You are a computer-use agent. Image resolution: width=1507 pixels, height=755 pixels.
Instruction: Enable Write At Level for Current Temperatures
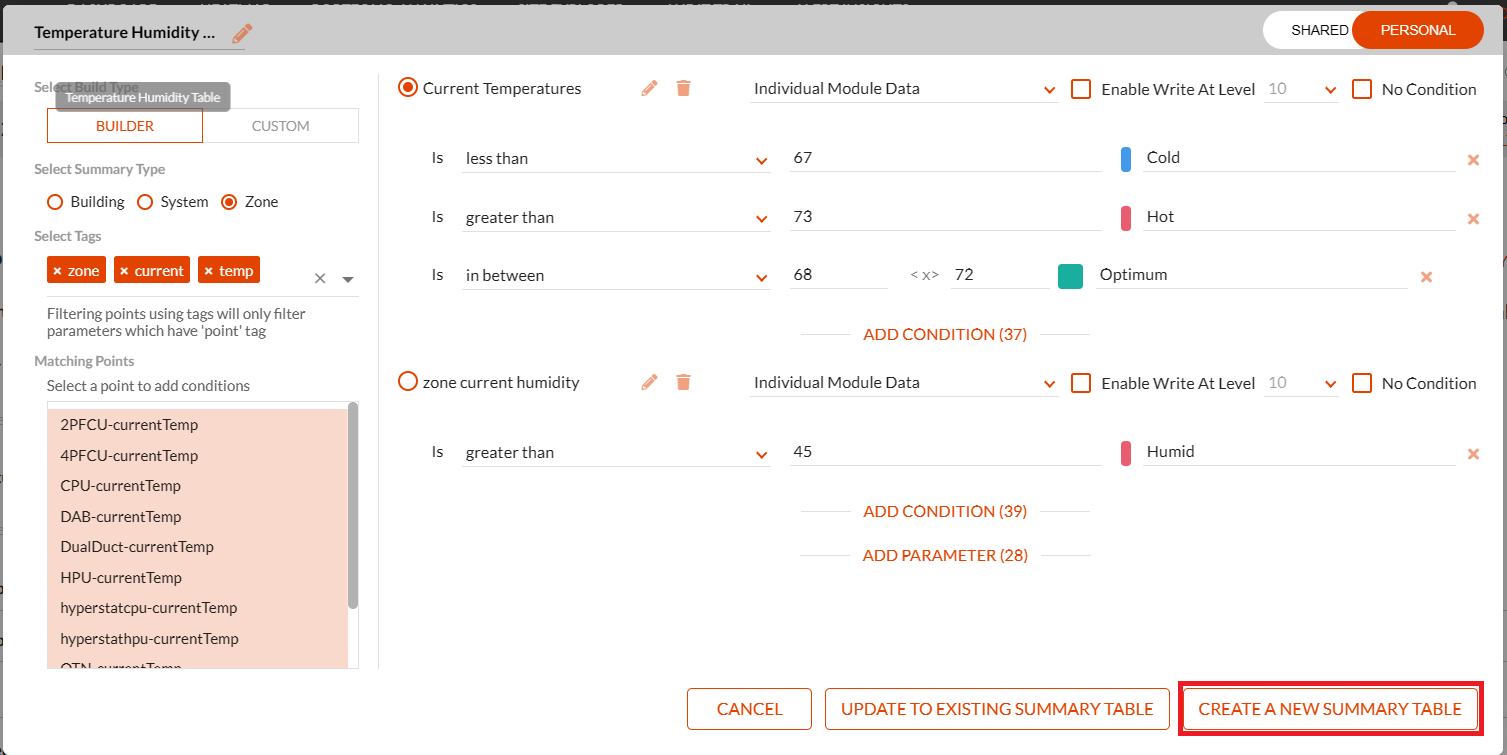click(x=1080, y=89)
